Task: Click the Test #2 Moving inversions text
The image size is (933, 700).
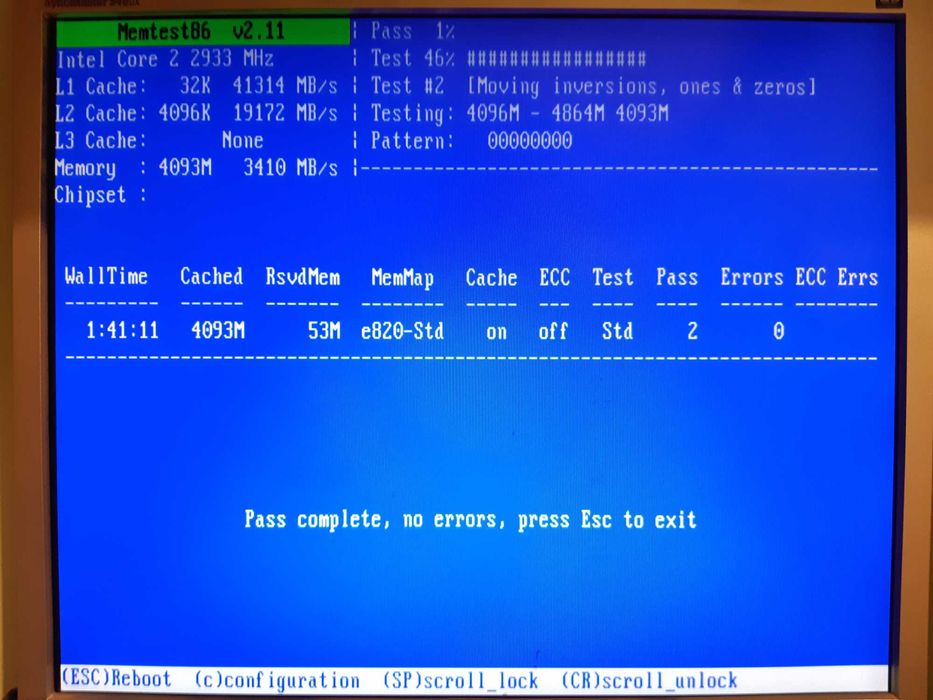Action: (x=593, y=87)
